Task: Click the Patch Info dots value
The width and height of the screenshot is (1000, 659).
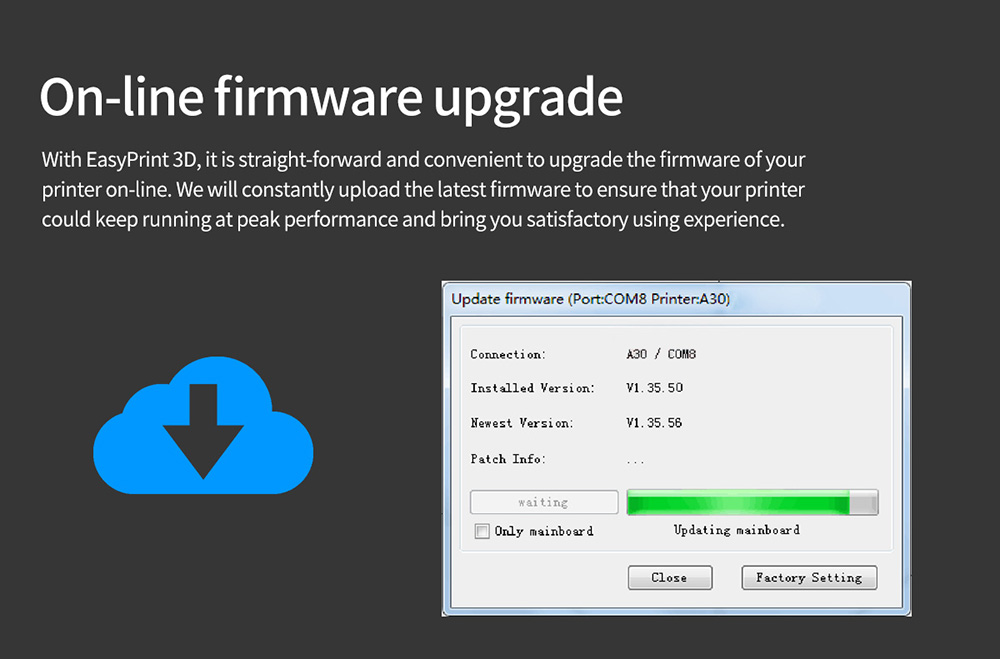Action: 635,461
